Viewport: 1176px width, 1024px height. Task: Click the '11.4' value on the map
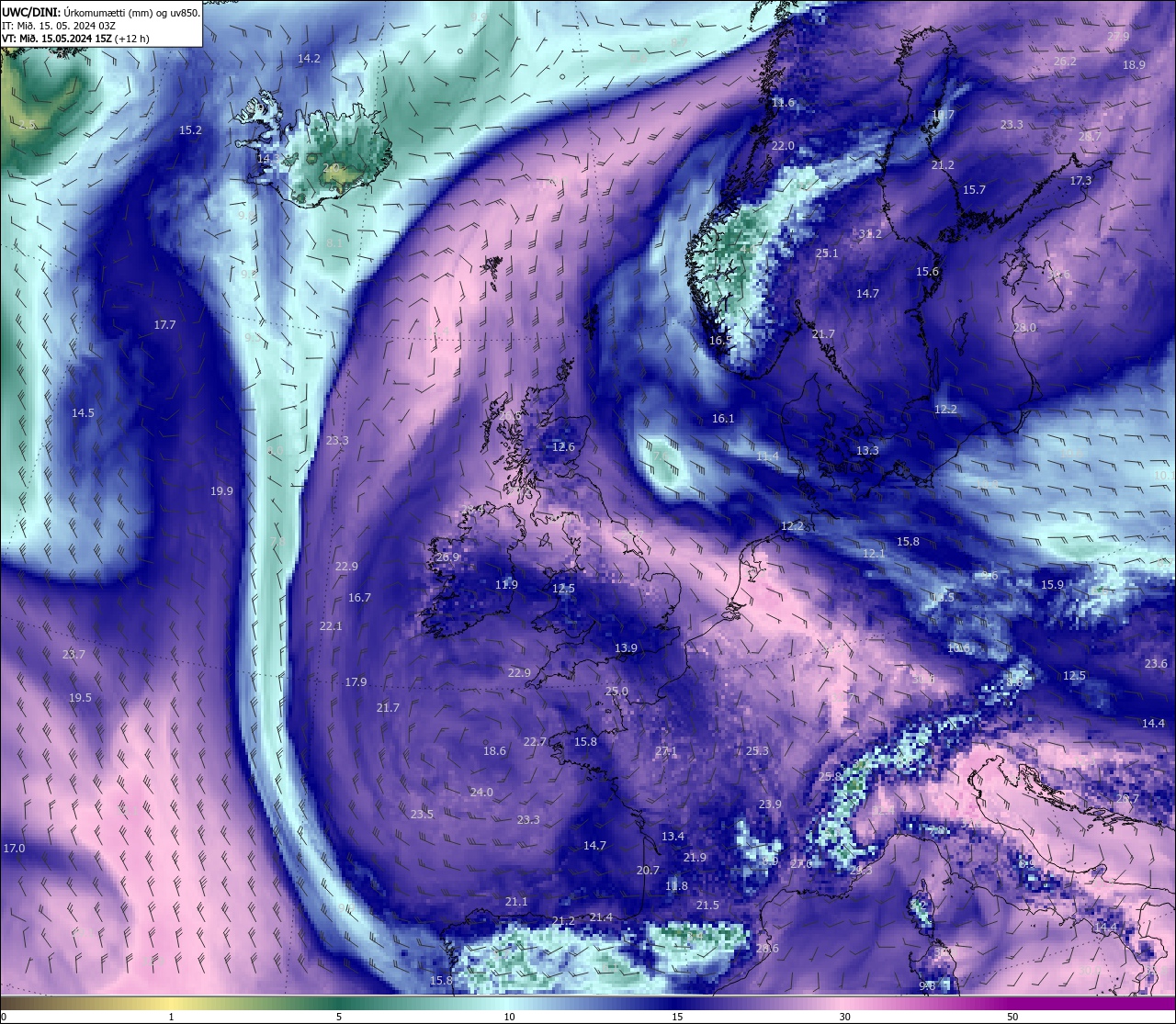pos(767,456)
